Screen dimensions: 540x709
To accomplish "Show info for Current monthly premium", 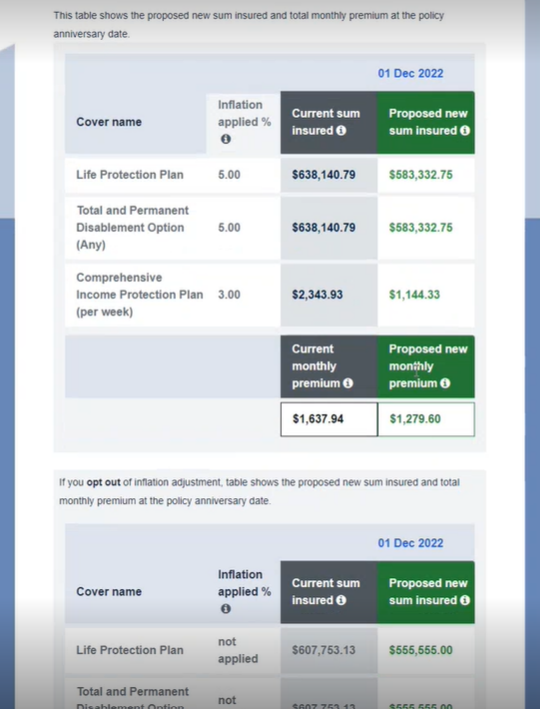I will 348,383.
